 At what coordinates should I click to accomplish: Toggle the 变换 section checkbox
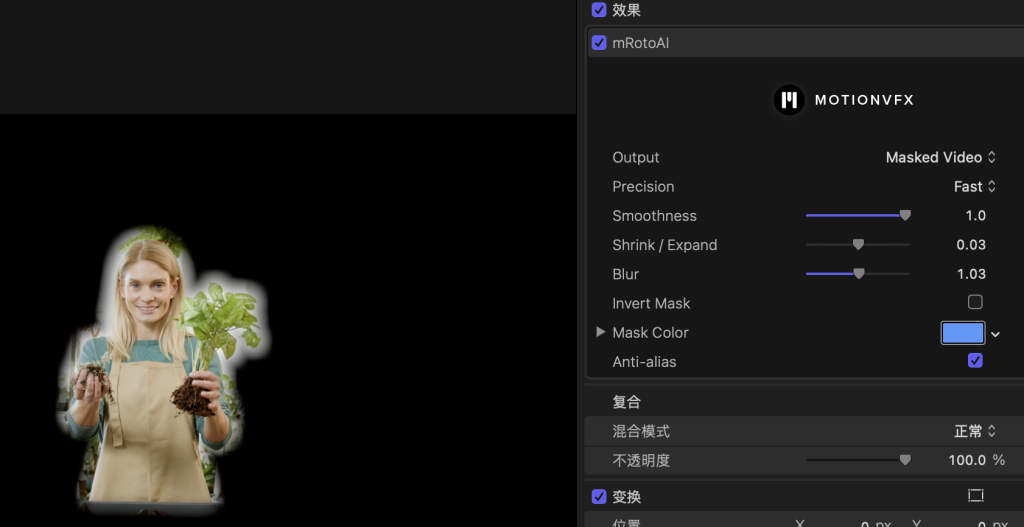tap(599, 496)
